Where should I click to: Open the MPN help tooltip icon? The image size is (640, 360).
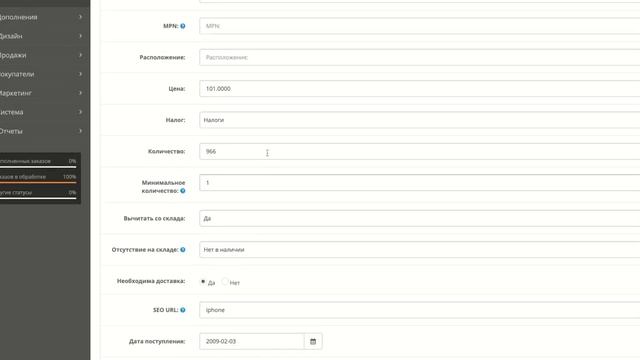click(183, 26)
